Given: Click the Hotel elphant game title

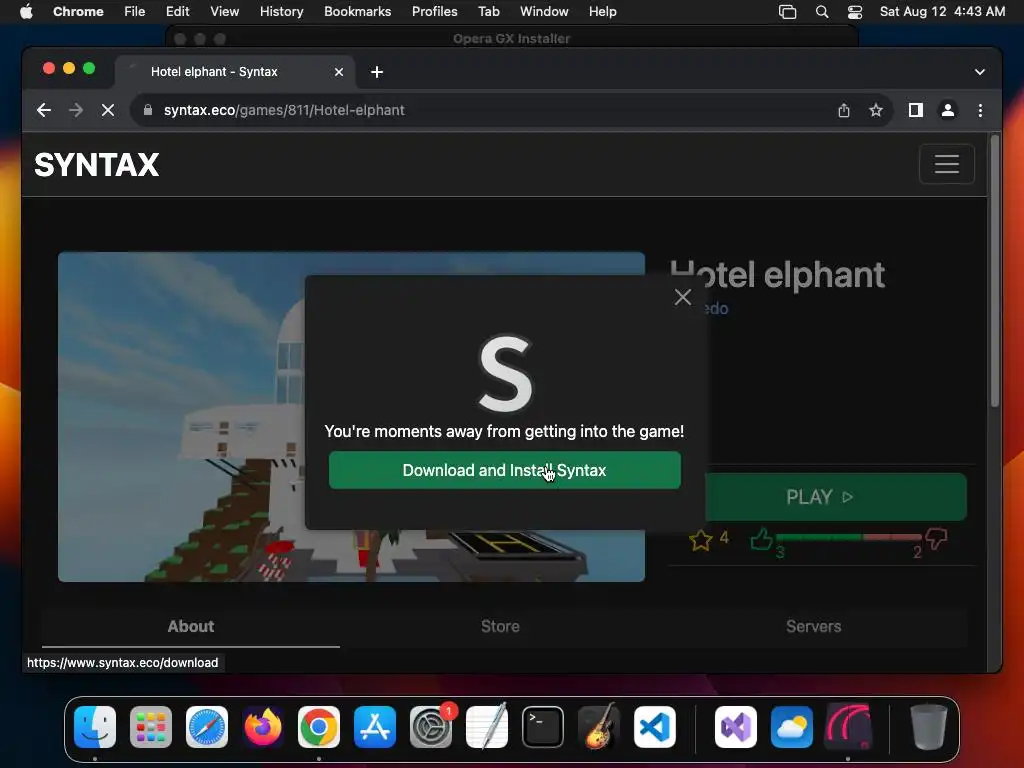Looking at the screenshot, I should (777, 275).
